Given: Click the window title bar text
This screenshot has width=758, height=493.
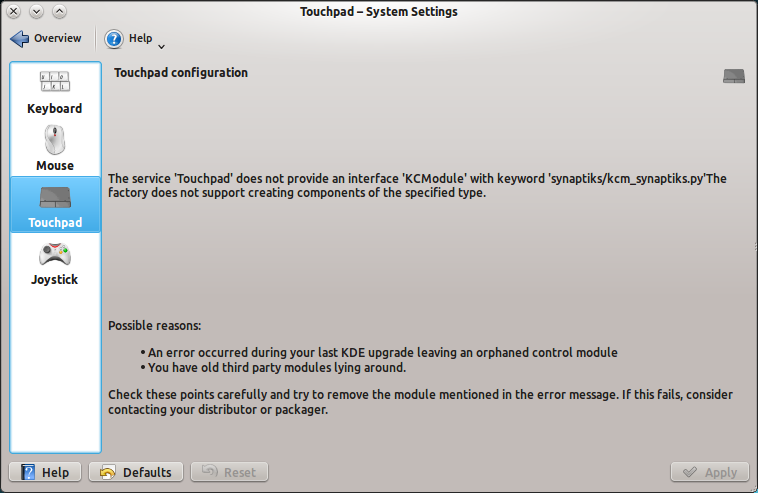Looking at the screenshot, I should click(x=378, y=12).
